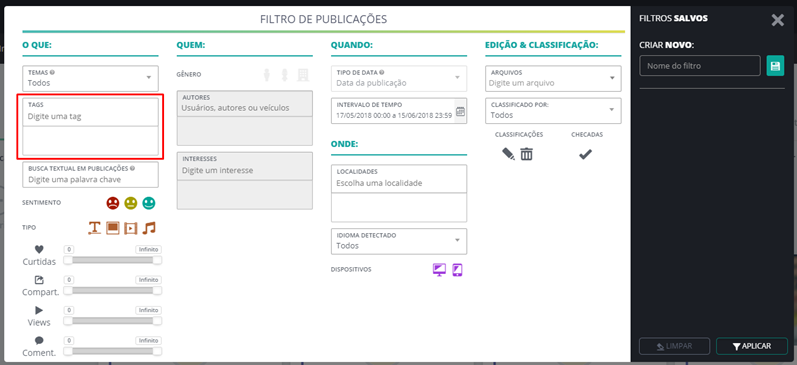Click the green save filter disk icon
This screenshot has height=365, width=797.
click(775, 66)
